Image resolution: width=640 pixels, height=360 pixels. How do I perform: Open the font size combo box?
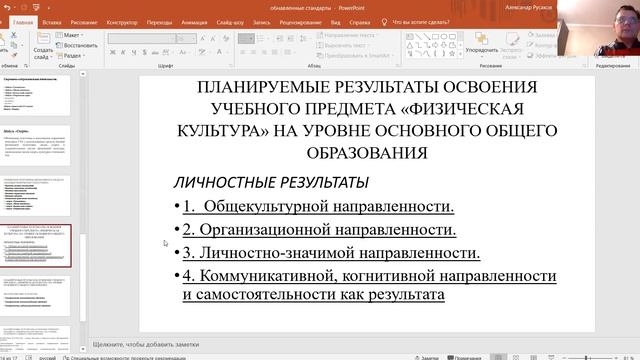pyautogui.click(x=186, y=38)
